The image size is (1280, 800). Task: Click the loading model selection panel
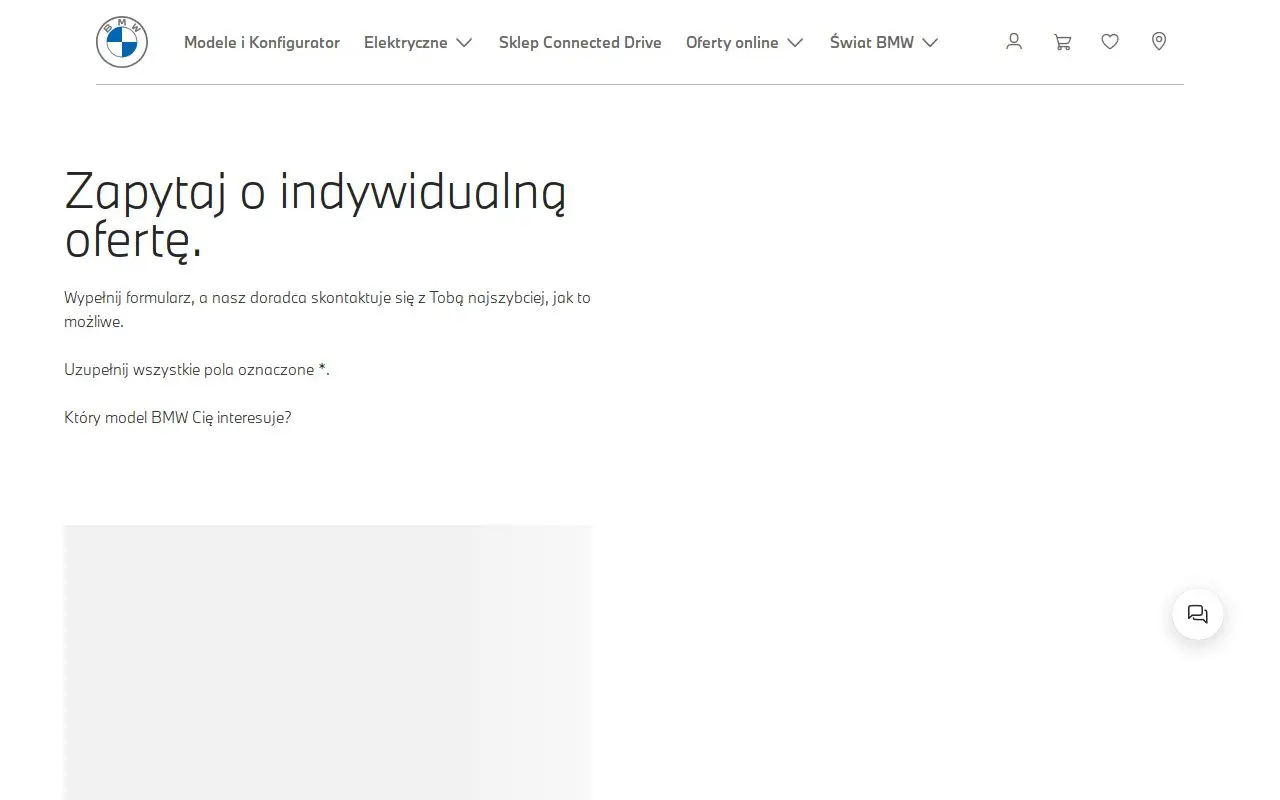click(x=328, y=662)
